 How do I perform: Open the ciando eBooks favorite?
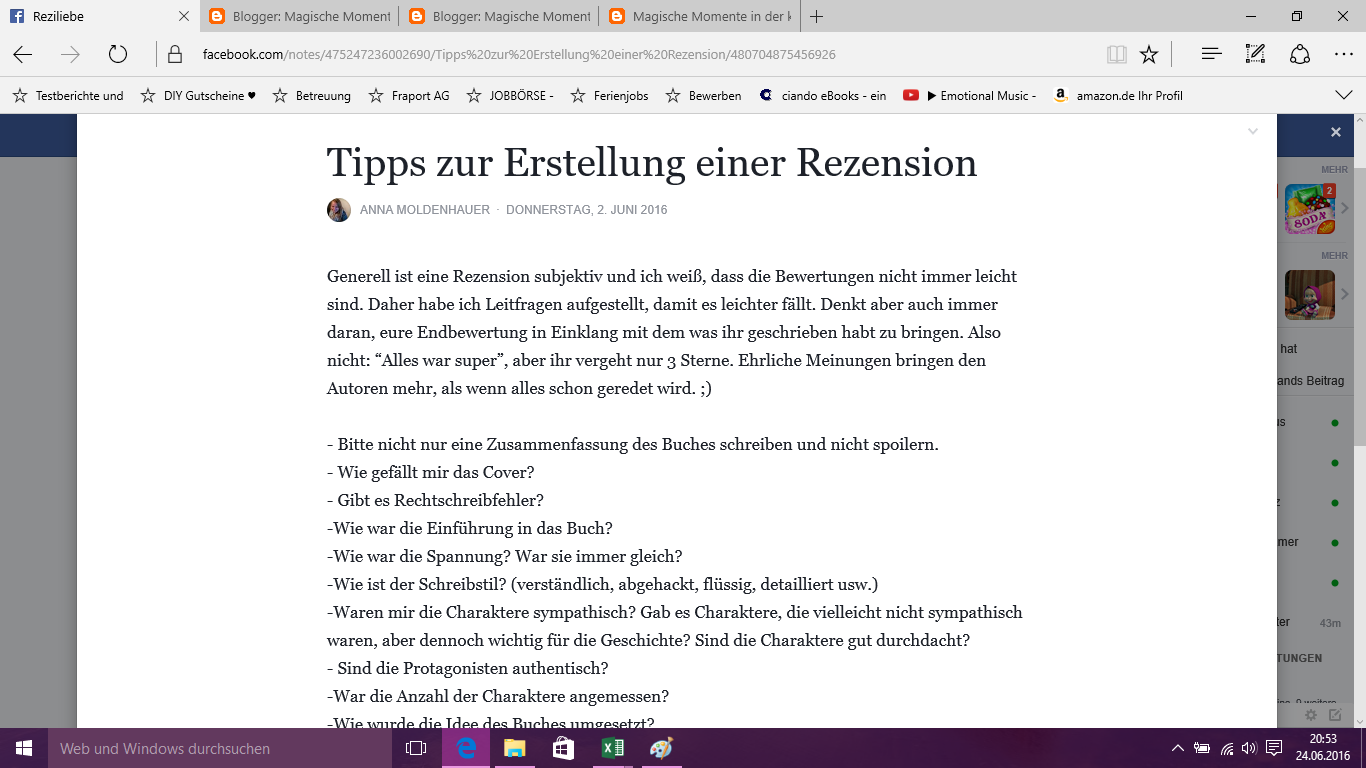point(823,96)
